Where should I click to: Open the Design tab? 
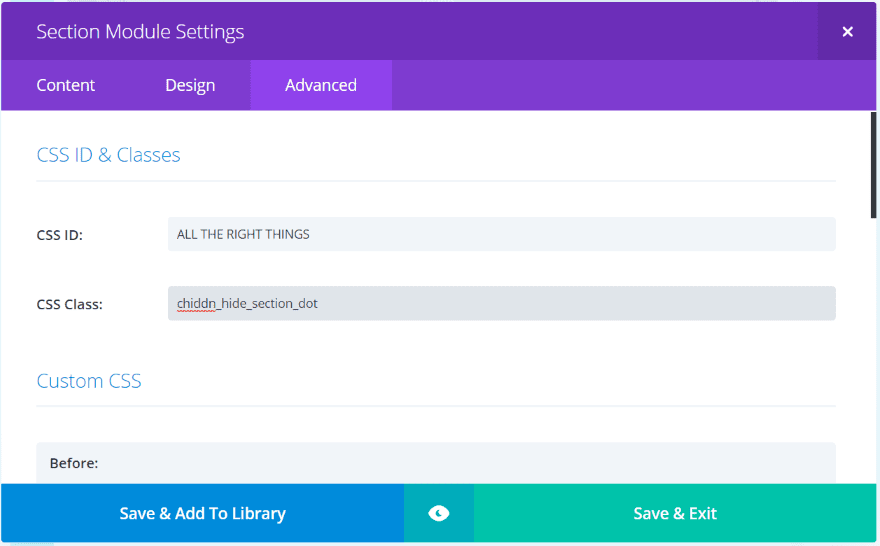(x=190, y=85)
